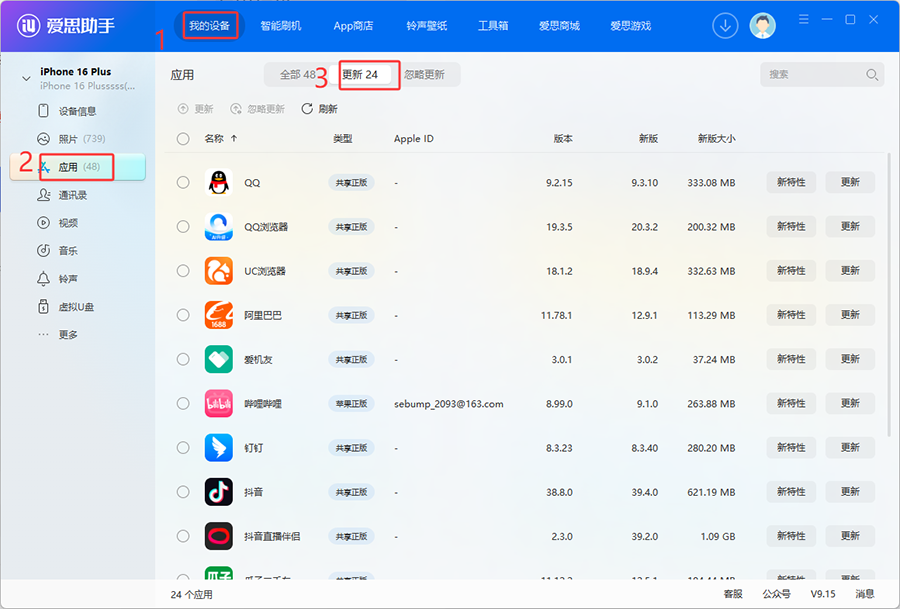
Task: Sort by 名称 column header arrow
Action: click(234, 138)
